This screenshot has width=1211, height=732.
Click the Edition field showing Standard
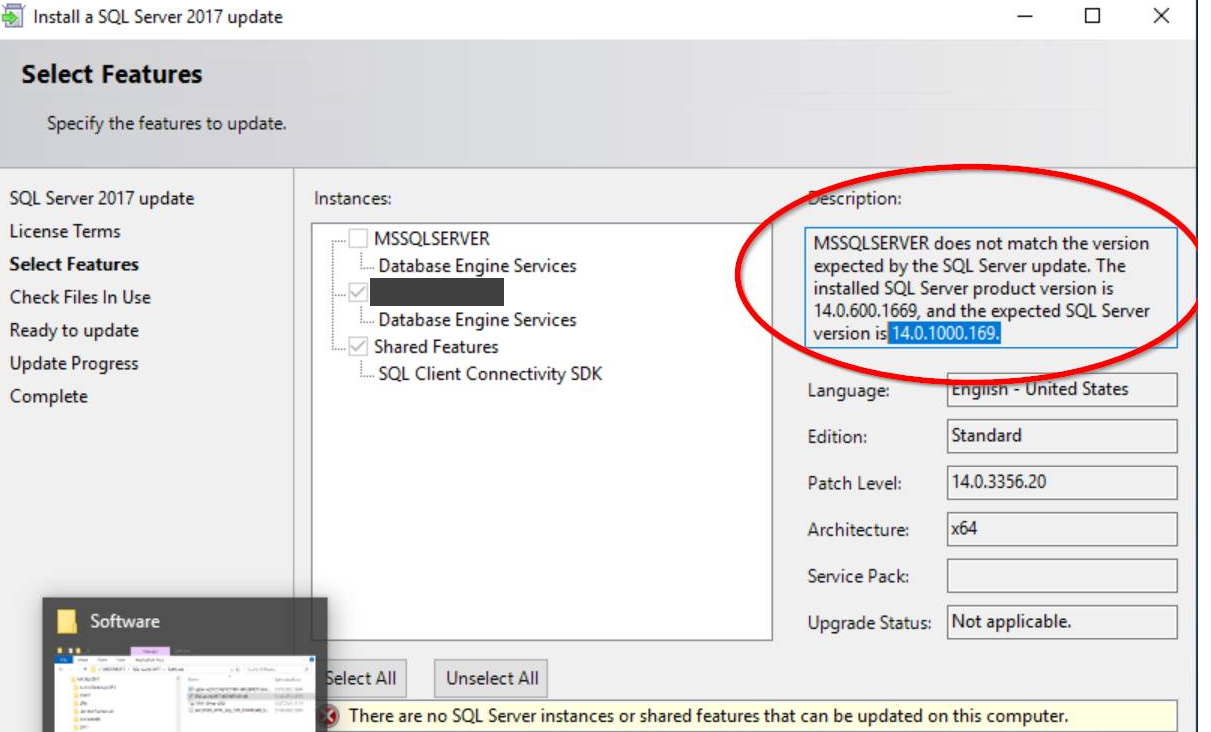click(x=1062, y=436)
